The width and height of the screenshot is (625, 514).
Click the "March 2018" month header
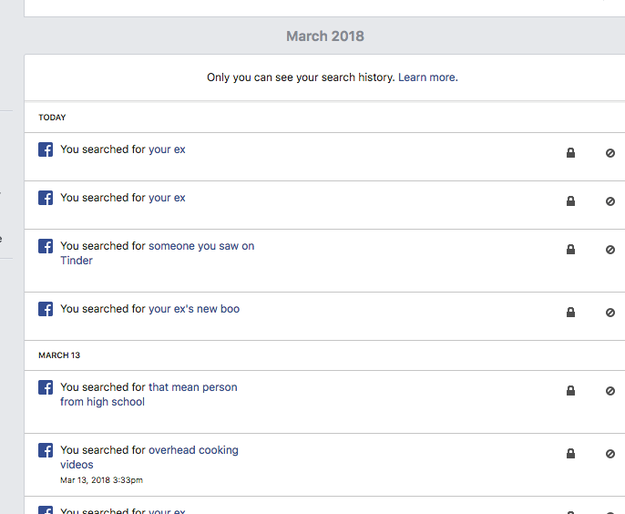325,36
